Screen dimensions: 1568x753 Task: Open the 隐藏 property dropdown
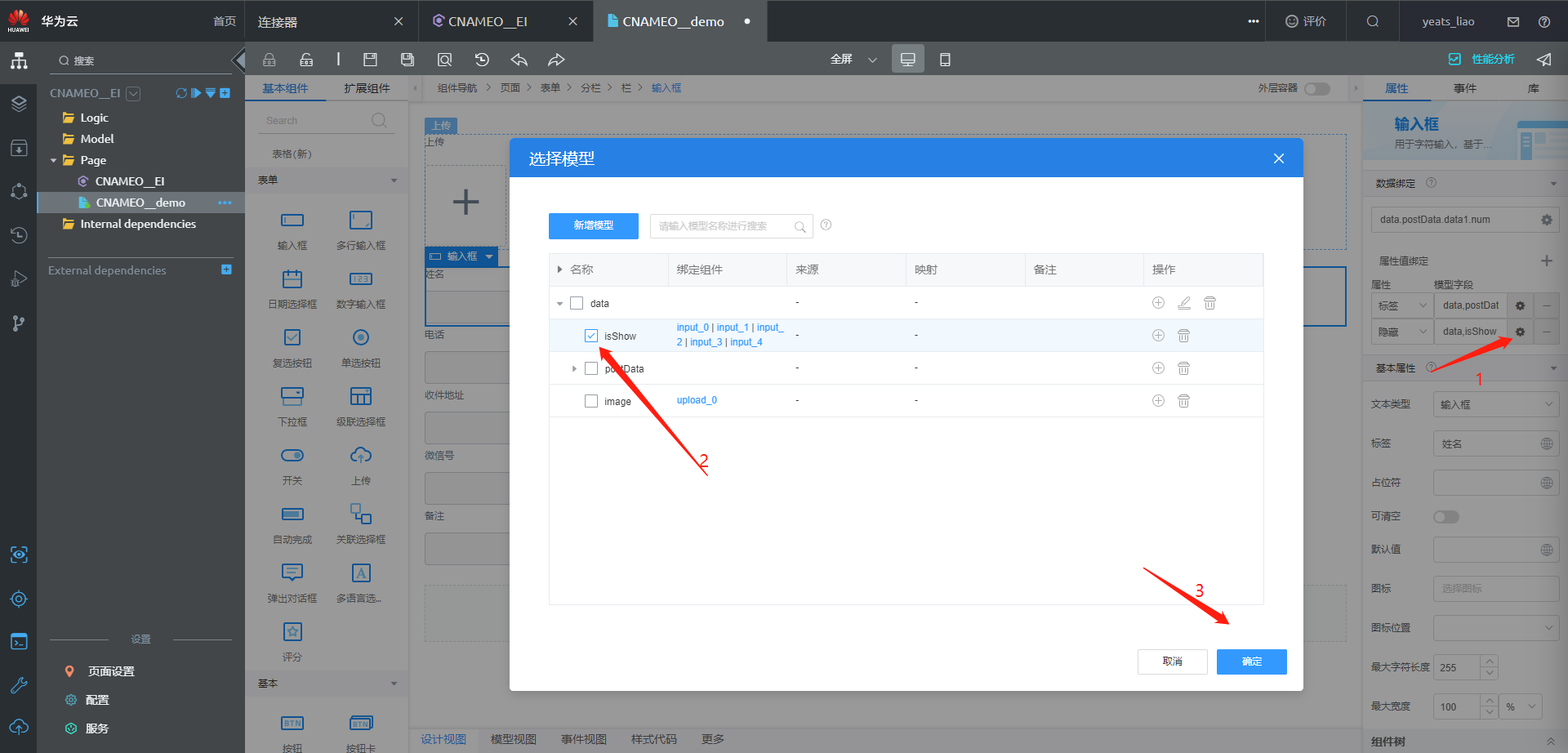coord(1402,332)
